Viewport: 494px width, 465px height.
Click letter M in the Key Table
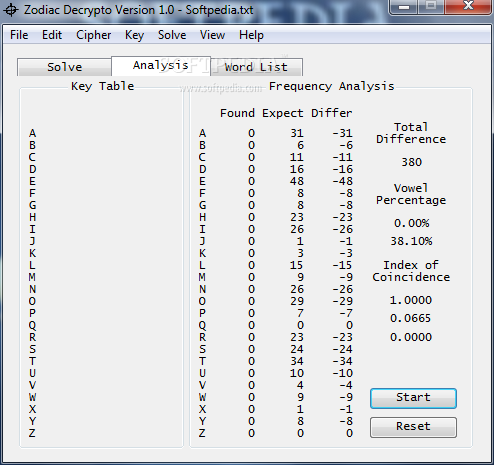click(32, 277)
